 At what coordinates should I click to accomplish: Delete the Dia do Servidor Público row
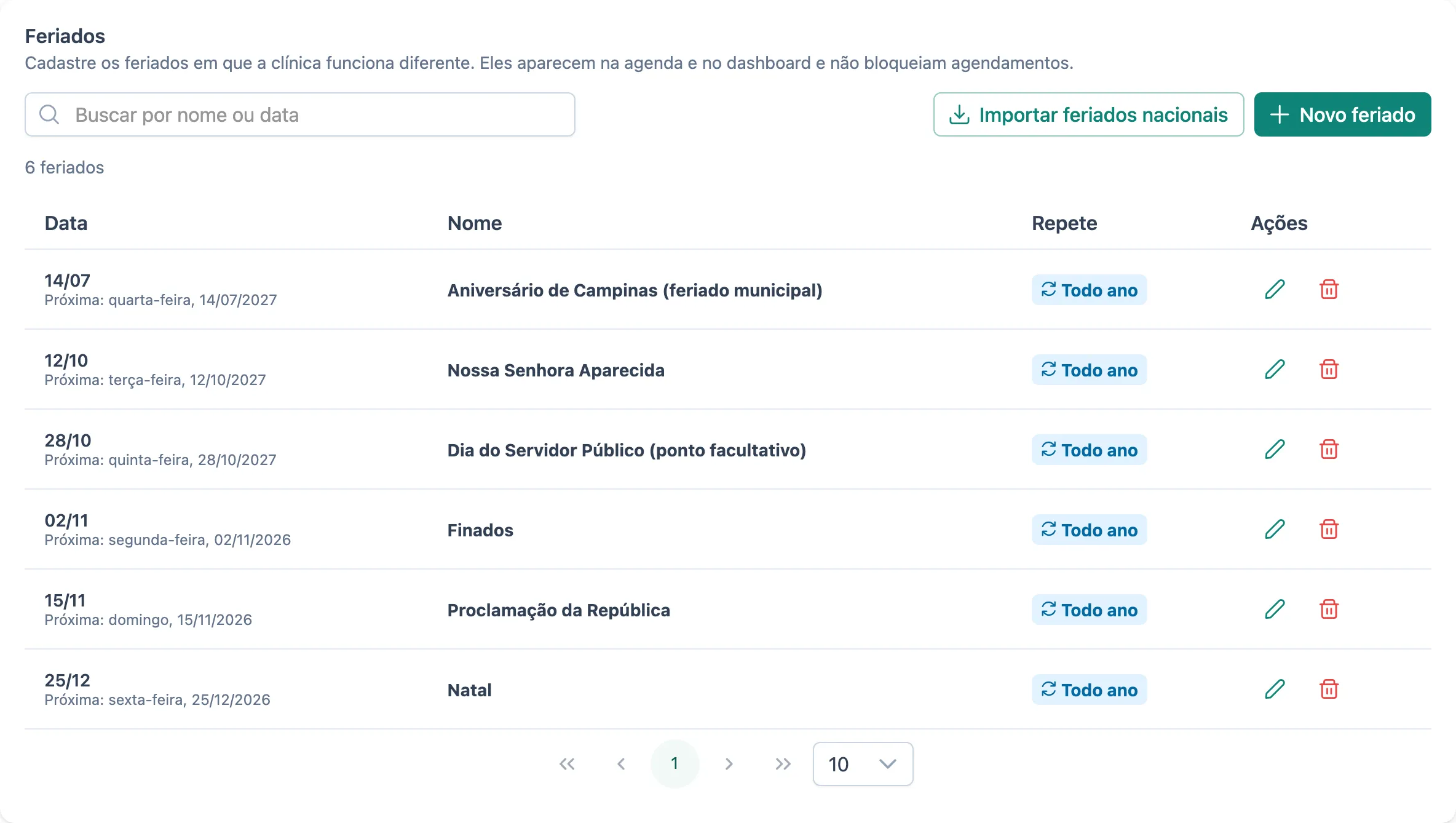pyautogui.click(x=1329, y=449)
